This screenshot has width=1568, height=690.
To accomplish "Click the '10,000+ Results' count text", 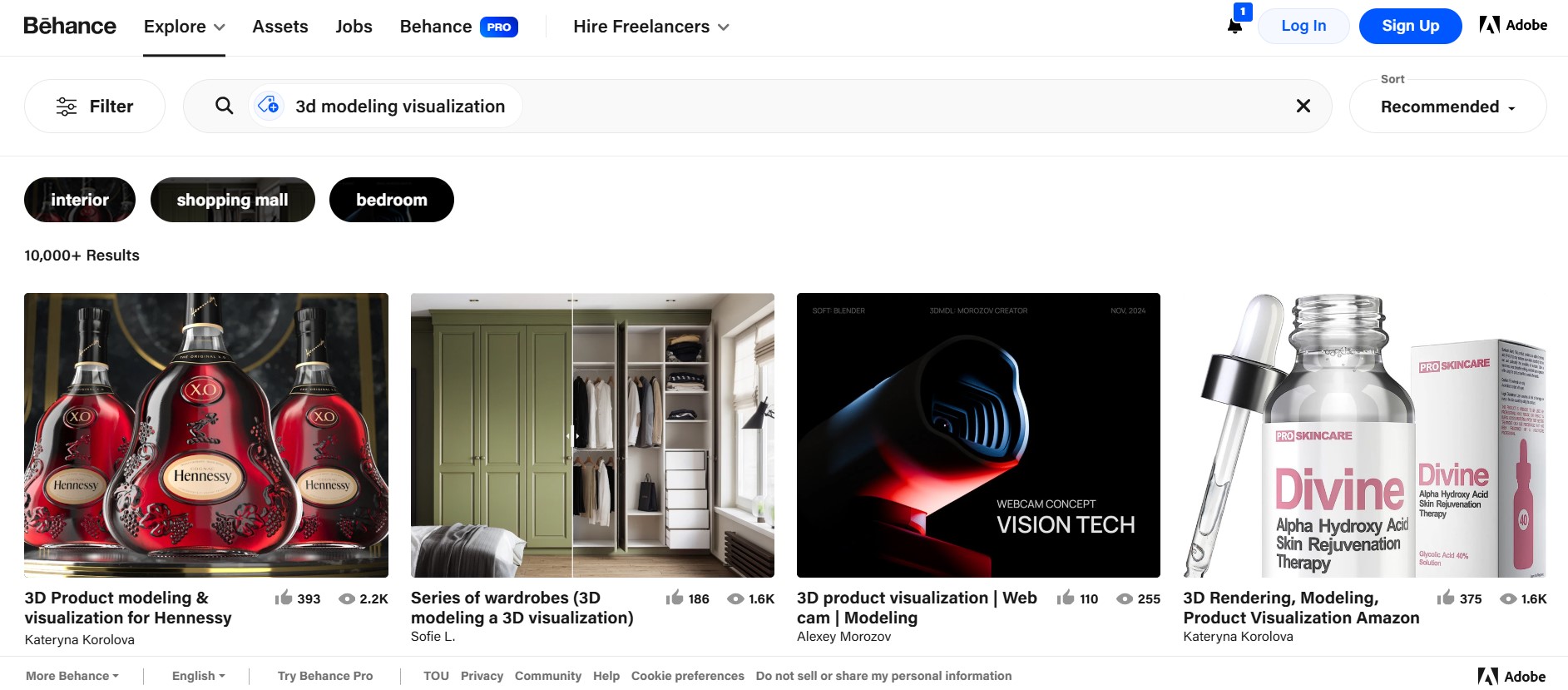I will pyautogui.click(x=82, y=256).
